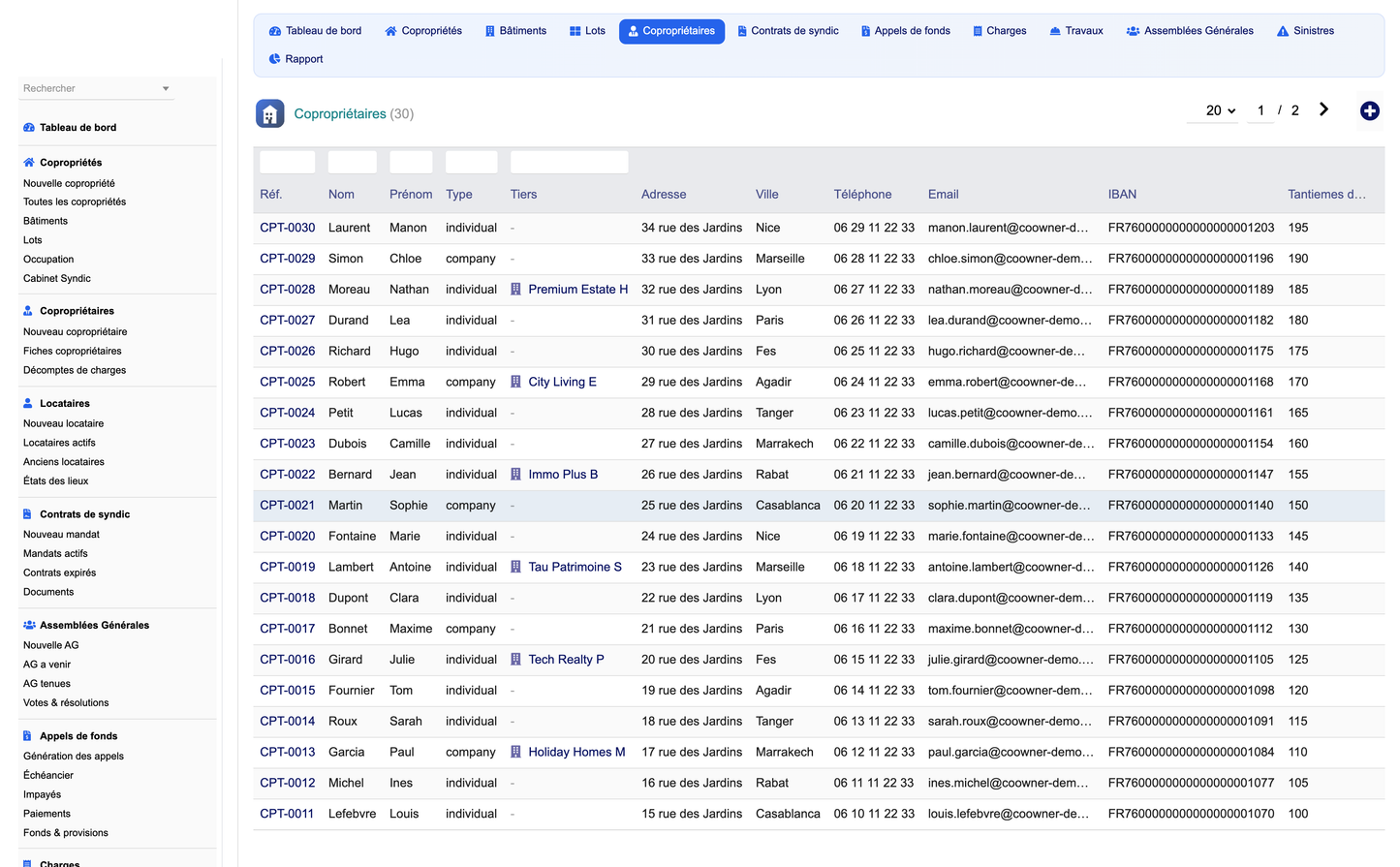Open the Tableau de bord tab

pyautogui.click(x=315, y=31)
